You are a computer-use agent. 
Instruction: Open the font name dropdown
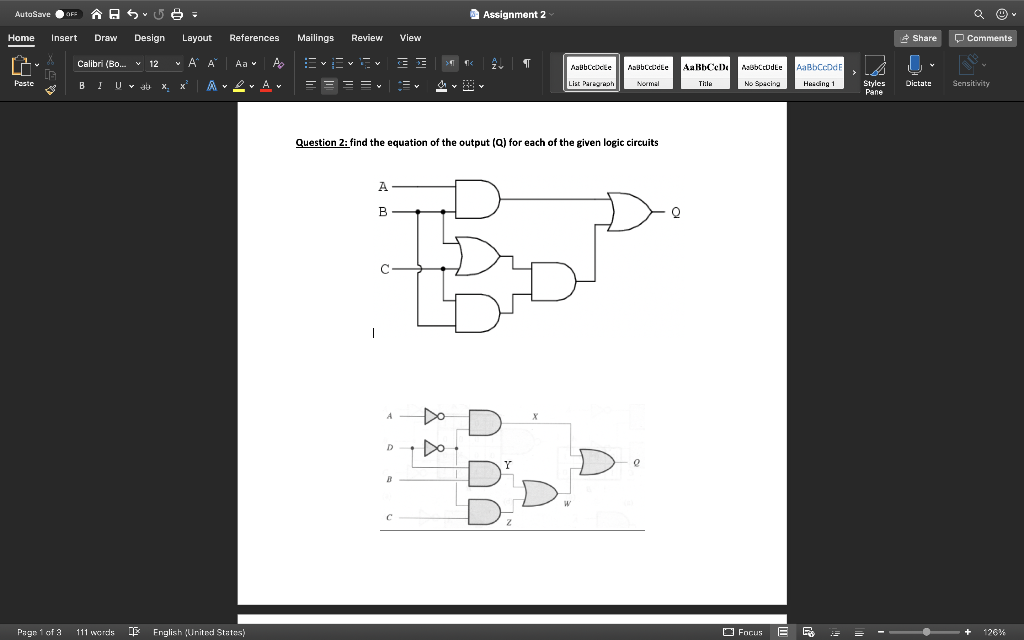[x=138, y=64]
